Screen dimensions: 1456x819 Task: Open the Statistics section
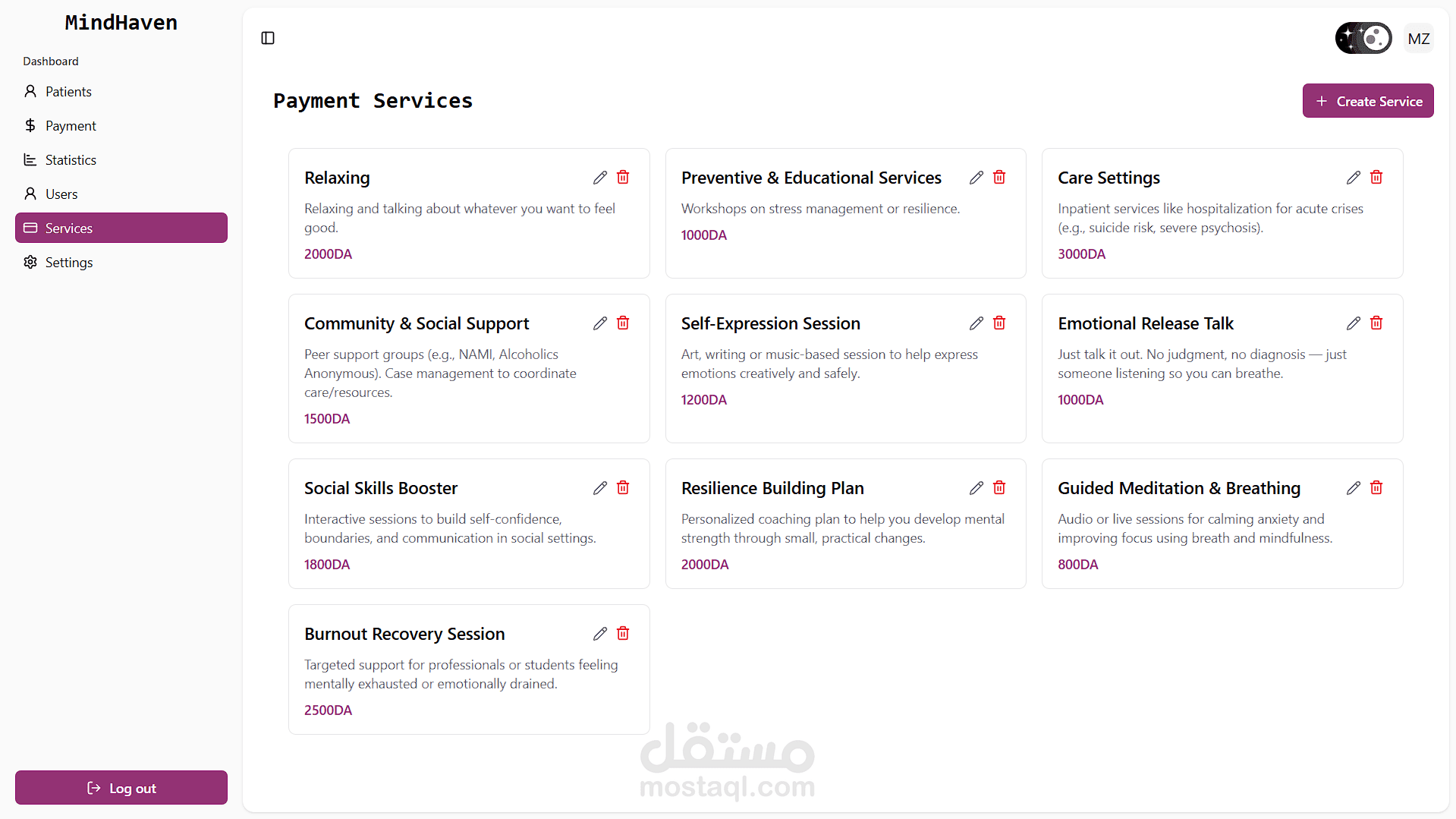pos(71,160)
